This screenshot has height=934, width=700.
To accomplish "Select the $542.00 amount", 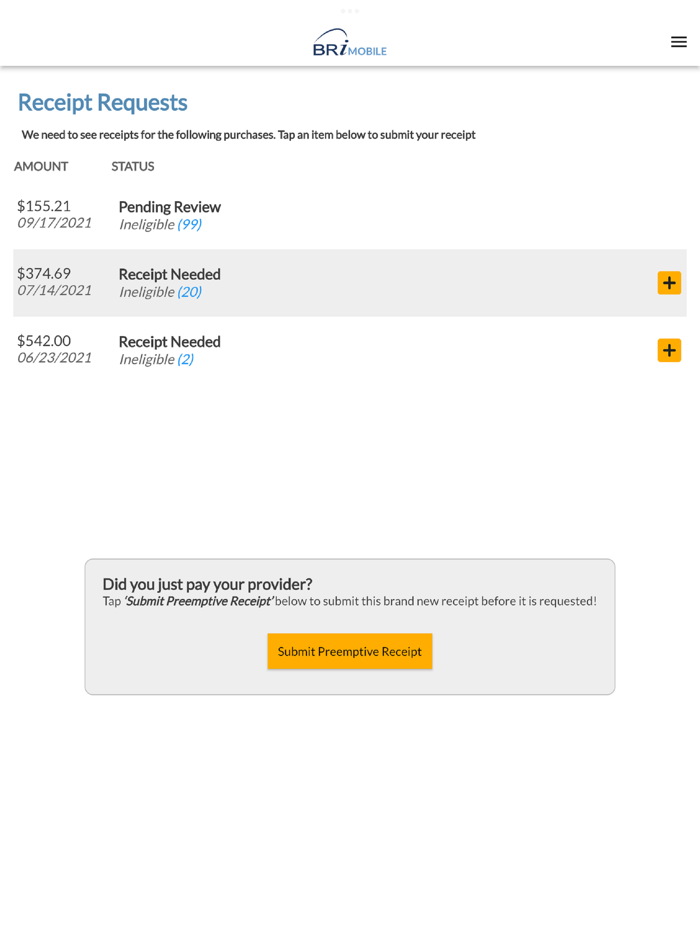I will coord(44,341).
